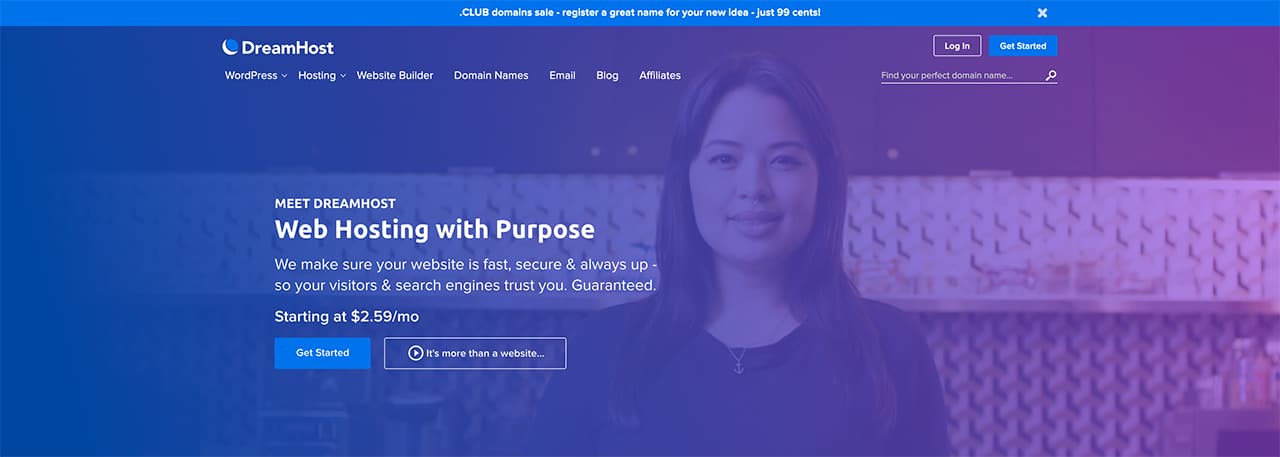1280x457 pixels.
Task: Expand the Hosting menu chevron
Action: pyautogui.click(x=343, y=76)
